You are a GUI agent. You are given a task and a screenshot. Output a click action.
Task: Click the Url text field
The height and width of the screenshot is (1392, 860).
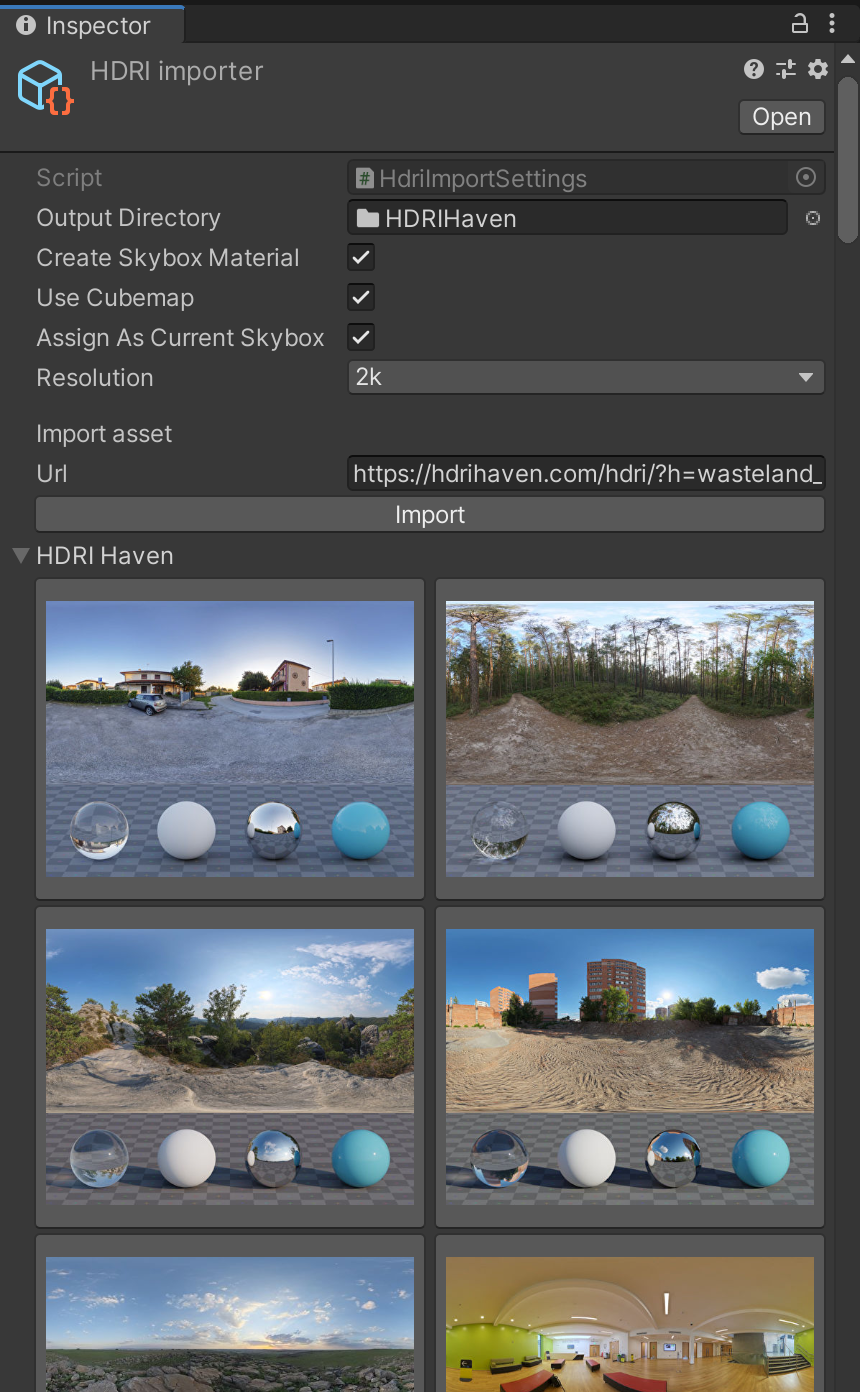coord(586,474)
